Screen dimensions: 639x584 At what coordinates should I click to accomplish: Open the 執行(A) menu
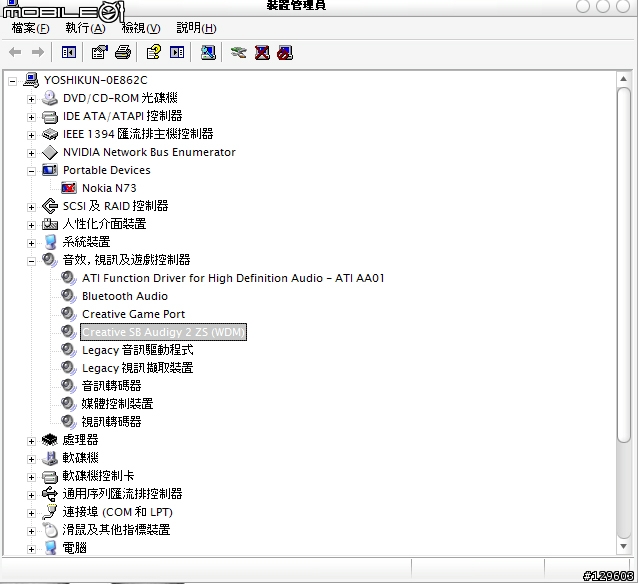[85, 28]
